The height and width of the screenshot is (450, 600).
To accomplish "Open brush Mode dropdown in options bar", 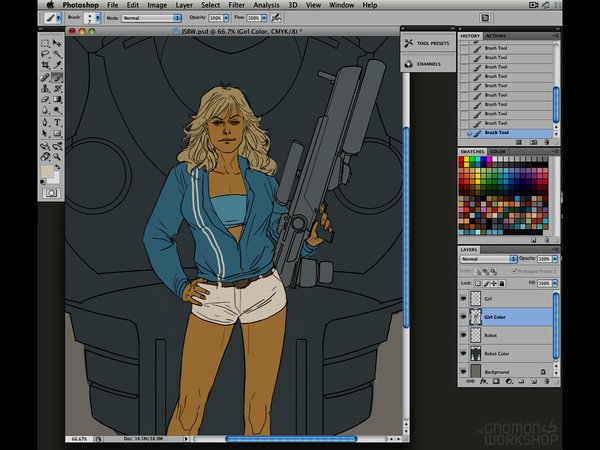I will pyautogui.click(x=152, y=18).
